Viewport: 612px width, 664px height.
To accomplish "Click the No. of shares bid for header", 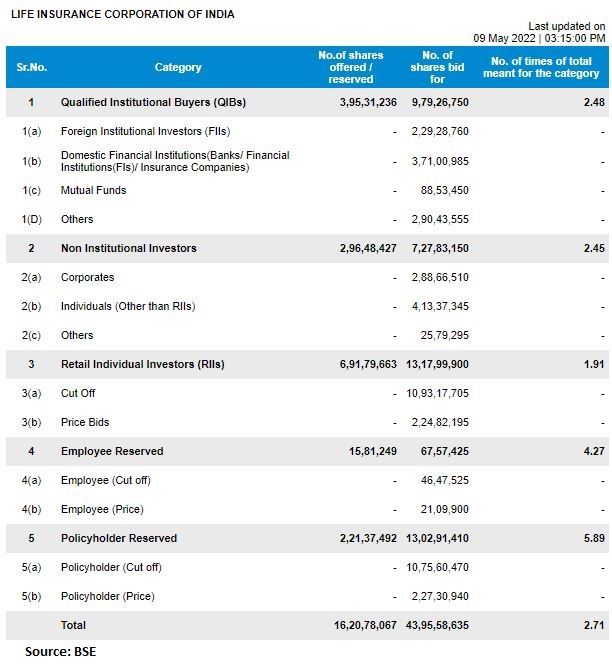I will (437, 67).
